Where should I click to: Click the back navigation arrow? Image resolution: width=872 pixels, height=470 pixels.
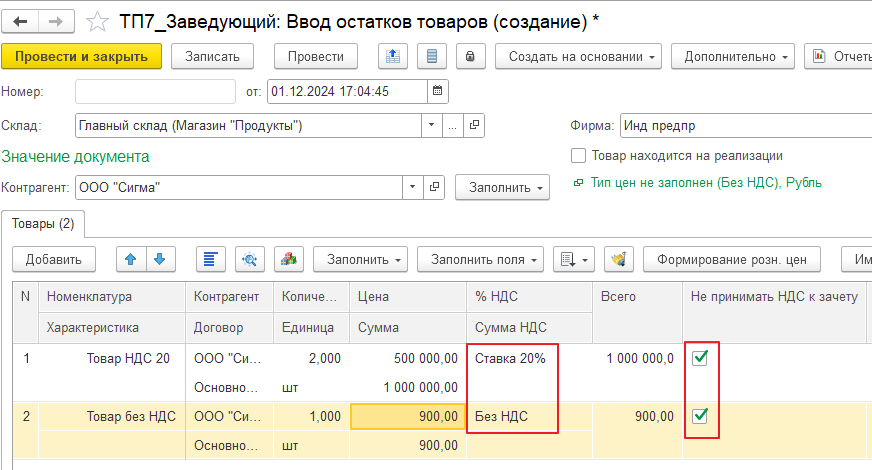(21, 19)
